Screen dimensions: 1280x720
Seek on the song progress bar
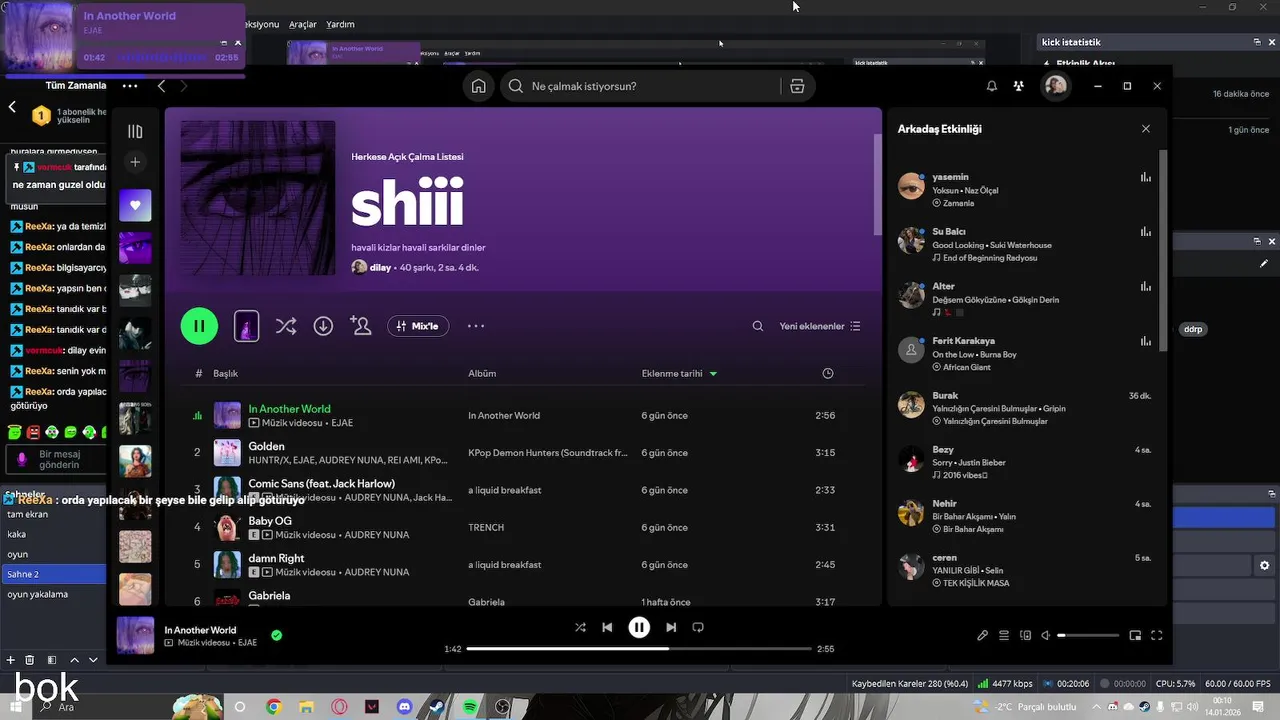[x=639, y=649]
